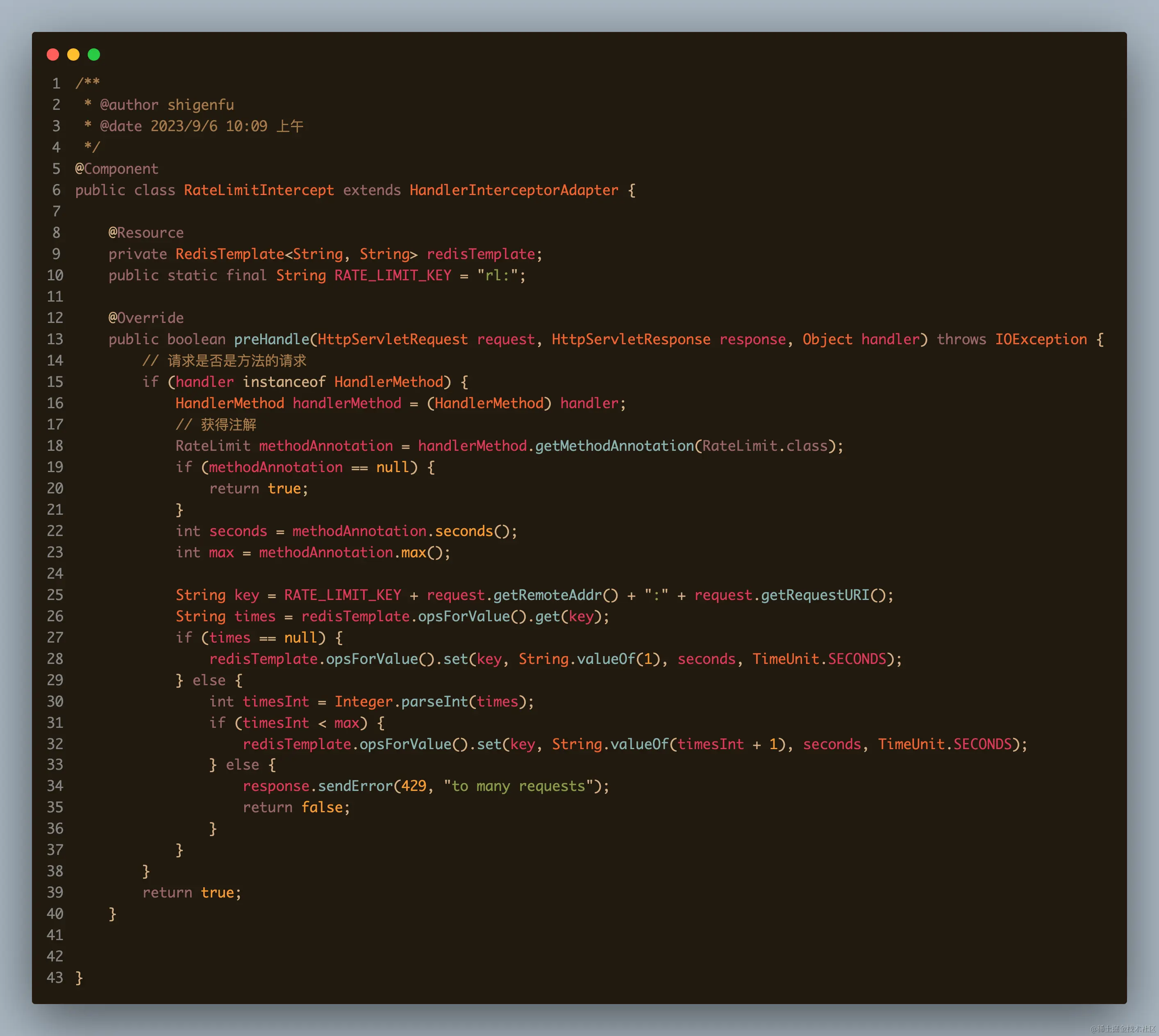This screenshot has height=1036, width=1159.
Task: Click the red close window dot
Action: [x=53, y=55]
